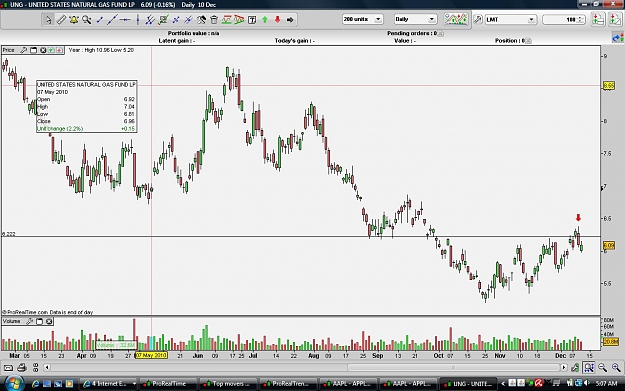625x391 pixels.
Task: Open the LMT order type dropdown
Action: coord(511,20)
